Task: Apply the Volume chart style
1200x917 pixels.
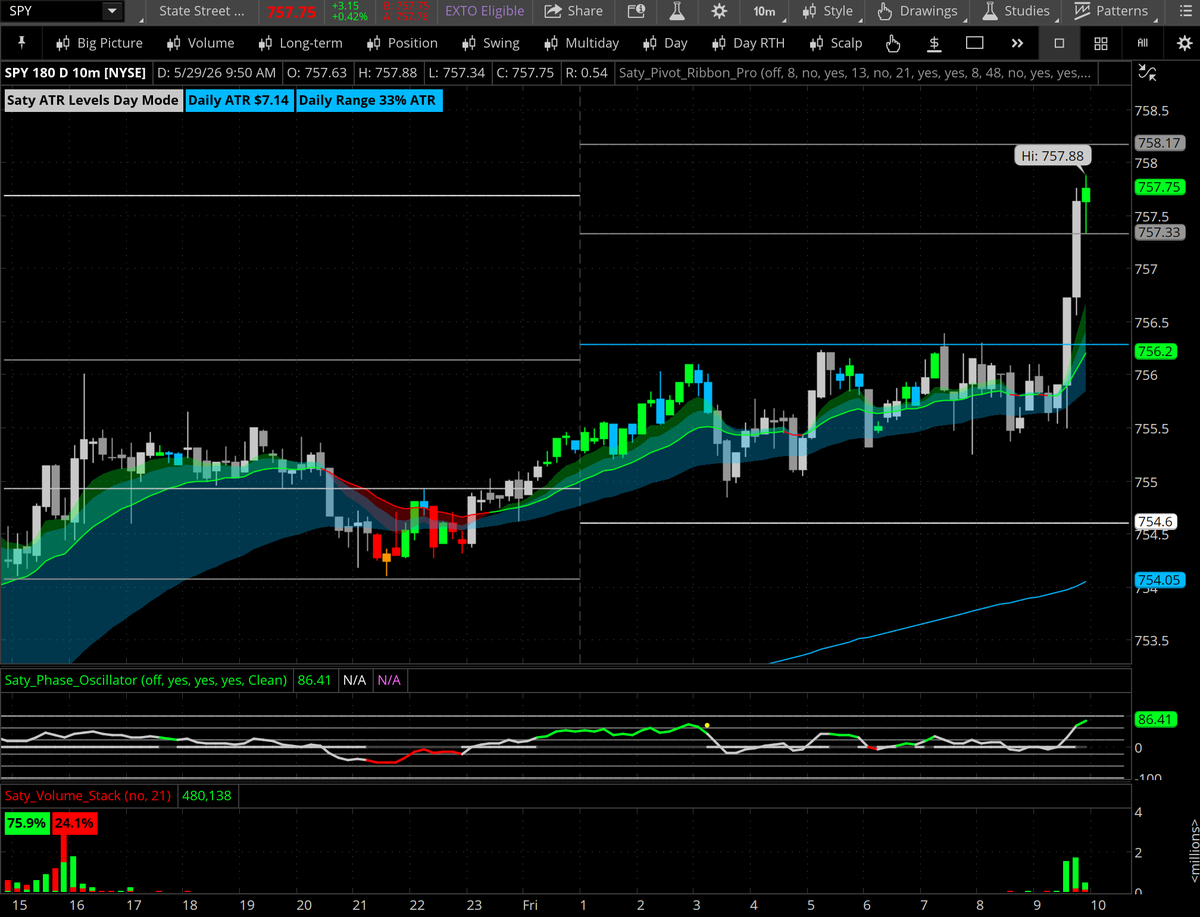Action: 200,43
